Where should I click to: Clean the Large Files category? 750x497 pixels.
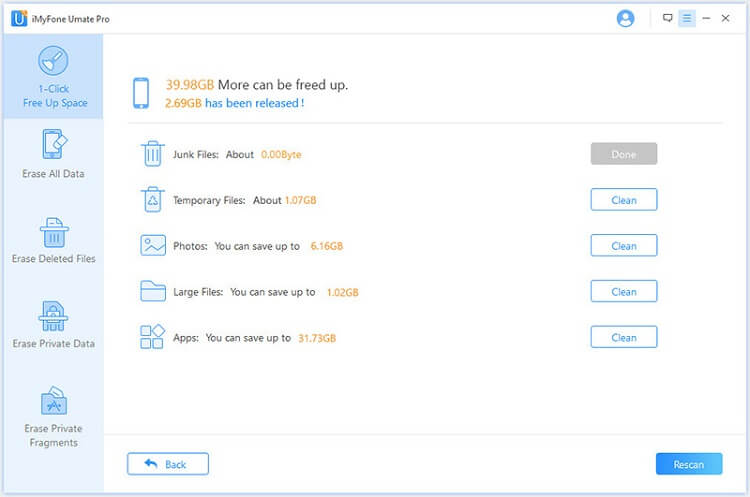click(x=624, y=292)
